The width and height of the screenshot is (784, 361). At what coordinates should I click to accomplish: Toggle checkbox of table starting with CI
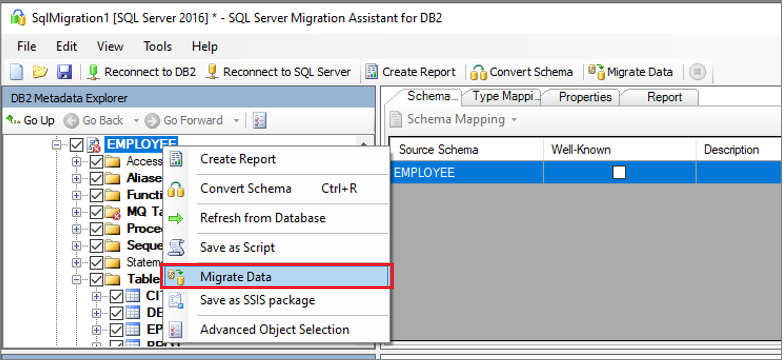pos(116,296)
